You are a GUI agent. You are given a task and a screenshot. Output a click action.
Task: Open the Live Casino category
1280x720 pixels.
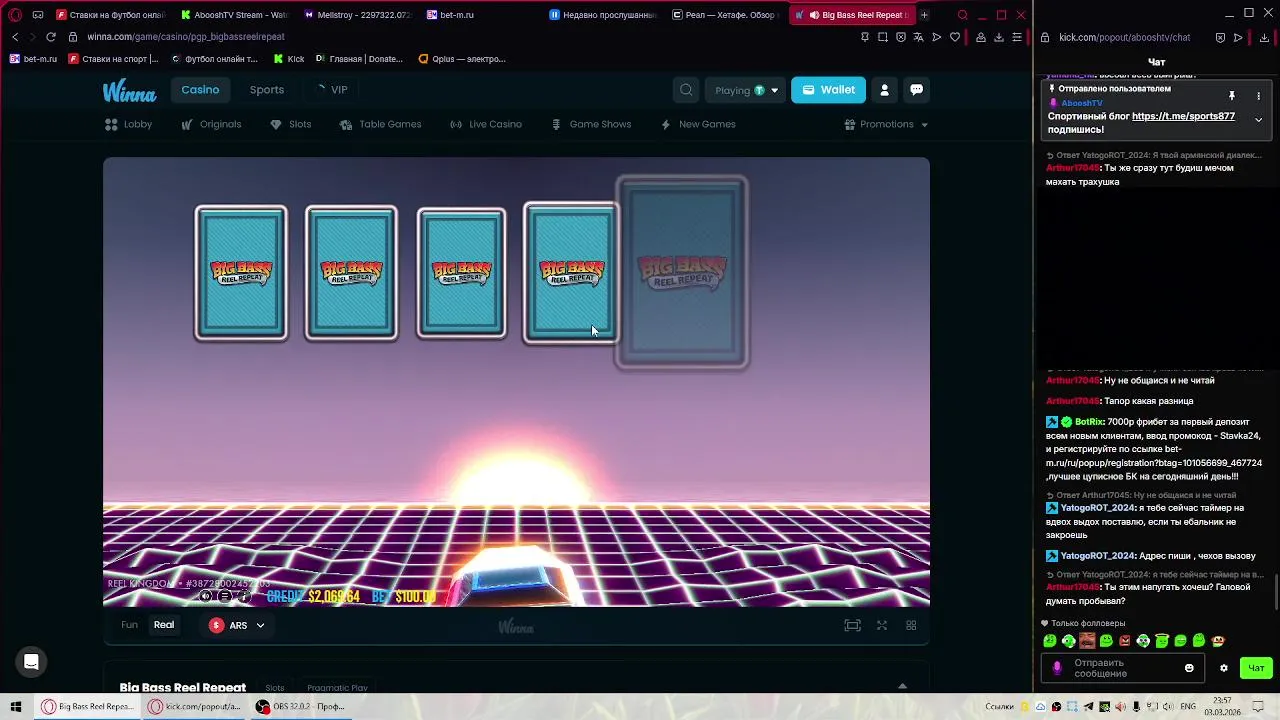(x=486, y=124)
